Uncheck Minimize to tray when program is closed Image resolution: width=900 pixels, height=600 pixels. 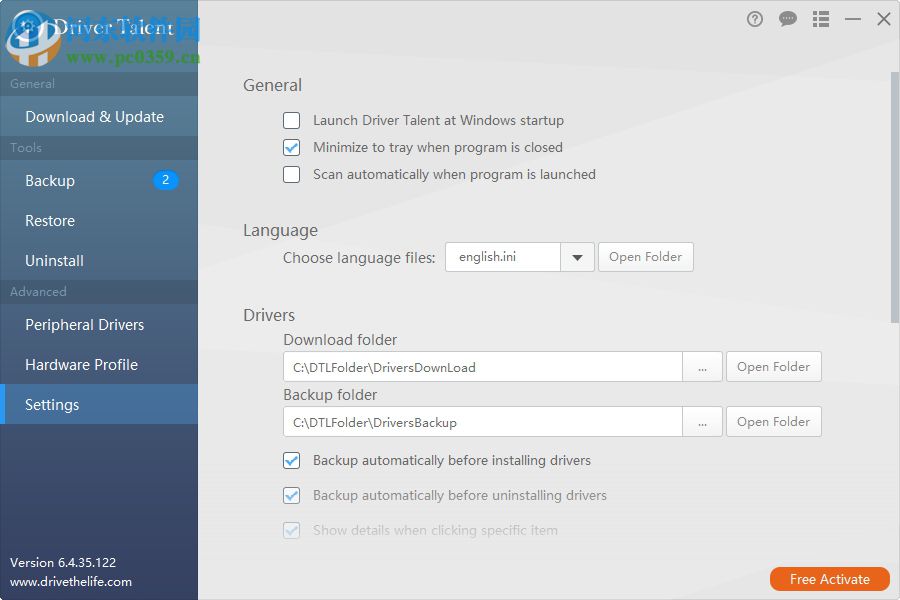[292, 148]
